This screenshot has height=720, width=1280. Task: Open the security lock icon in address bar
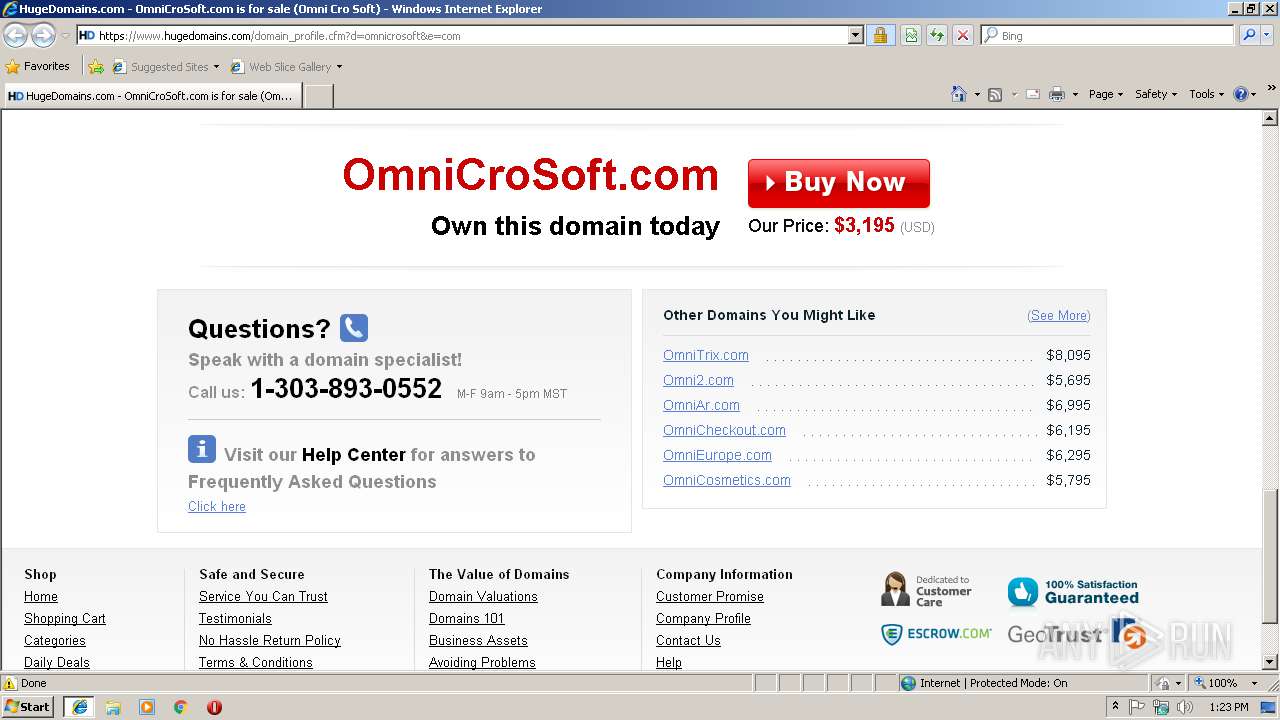[x=880, y=35]
